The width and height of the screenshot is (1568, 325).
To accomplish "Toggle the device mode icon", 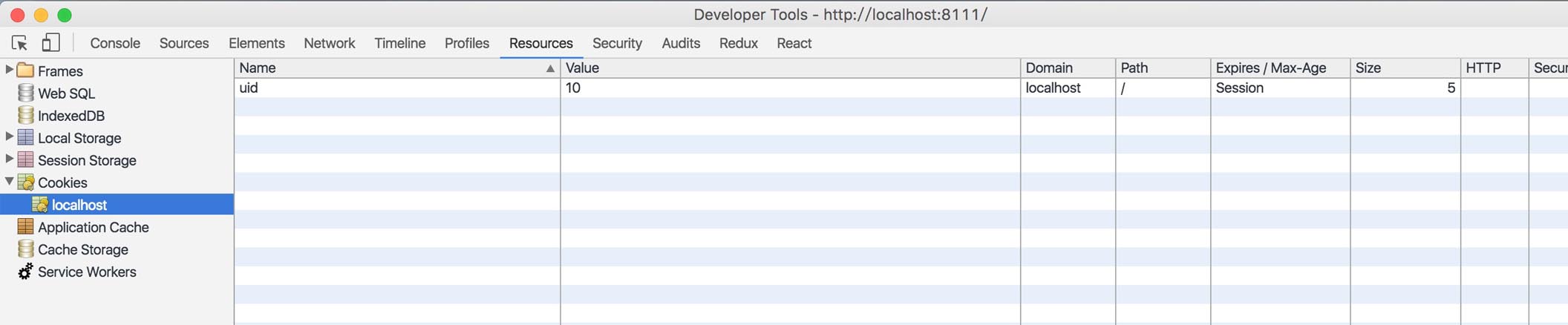I will [50, 43].
